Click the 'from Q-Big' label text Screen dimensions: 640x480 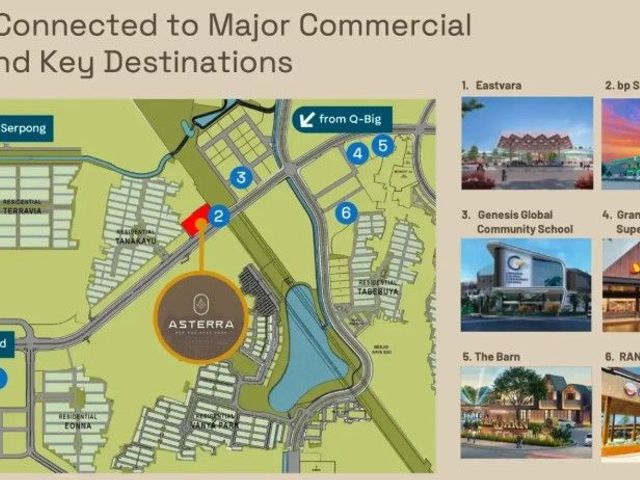350,119
